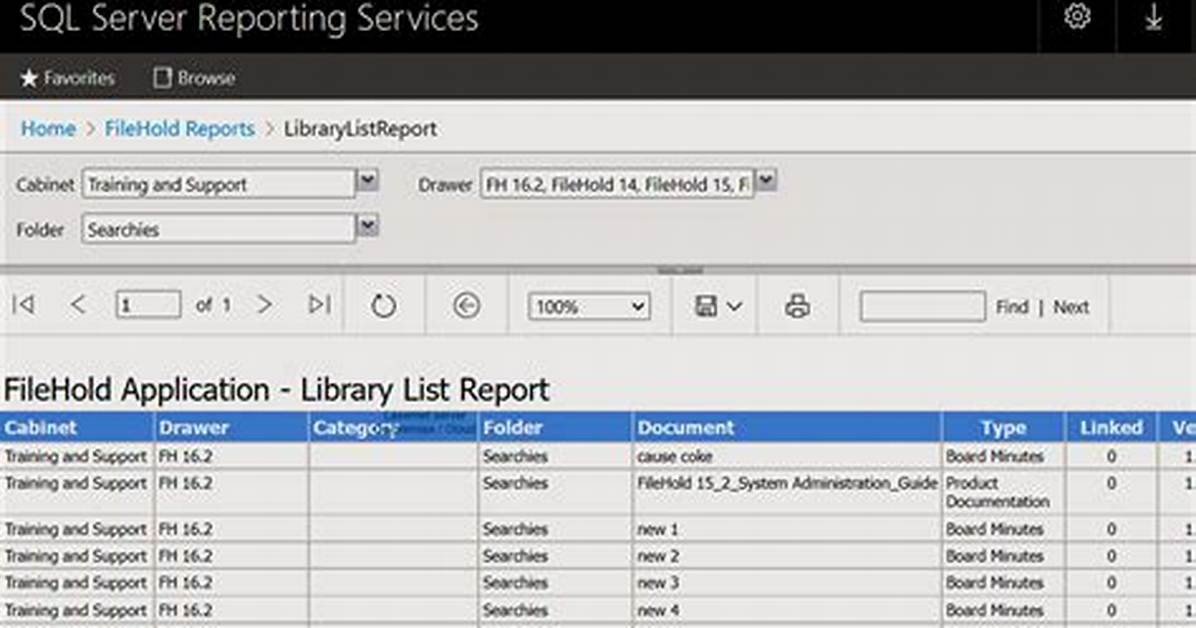The height and width of the screenshot is (628, 1196).
Task: Open the 100% zoom dropdown
Action: [589, 307]
